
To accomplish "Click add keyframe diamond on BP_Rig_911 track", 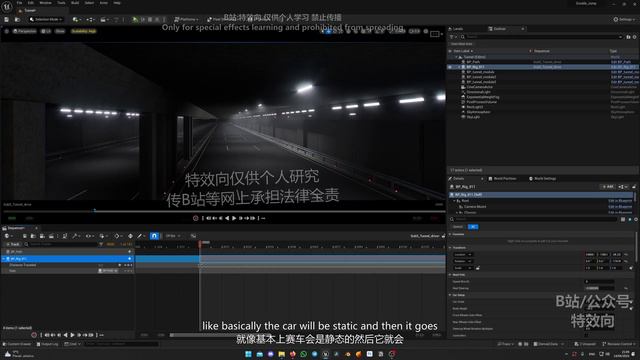I will pos(130,258).
